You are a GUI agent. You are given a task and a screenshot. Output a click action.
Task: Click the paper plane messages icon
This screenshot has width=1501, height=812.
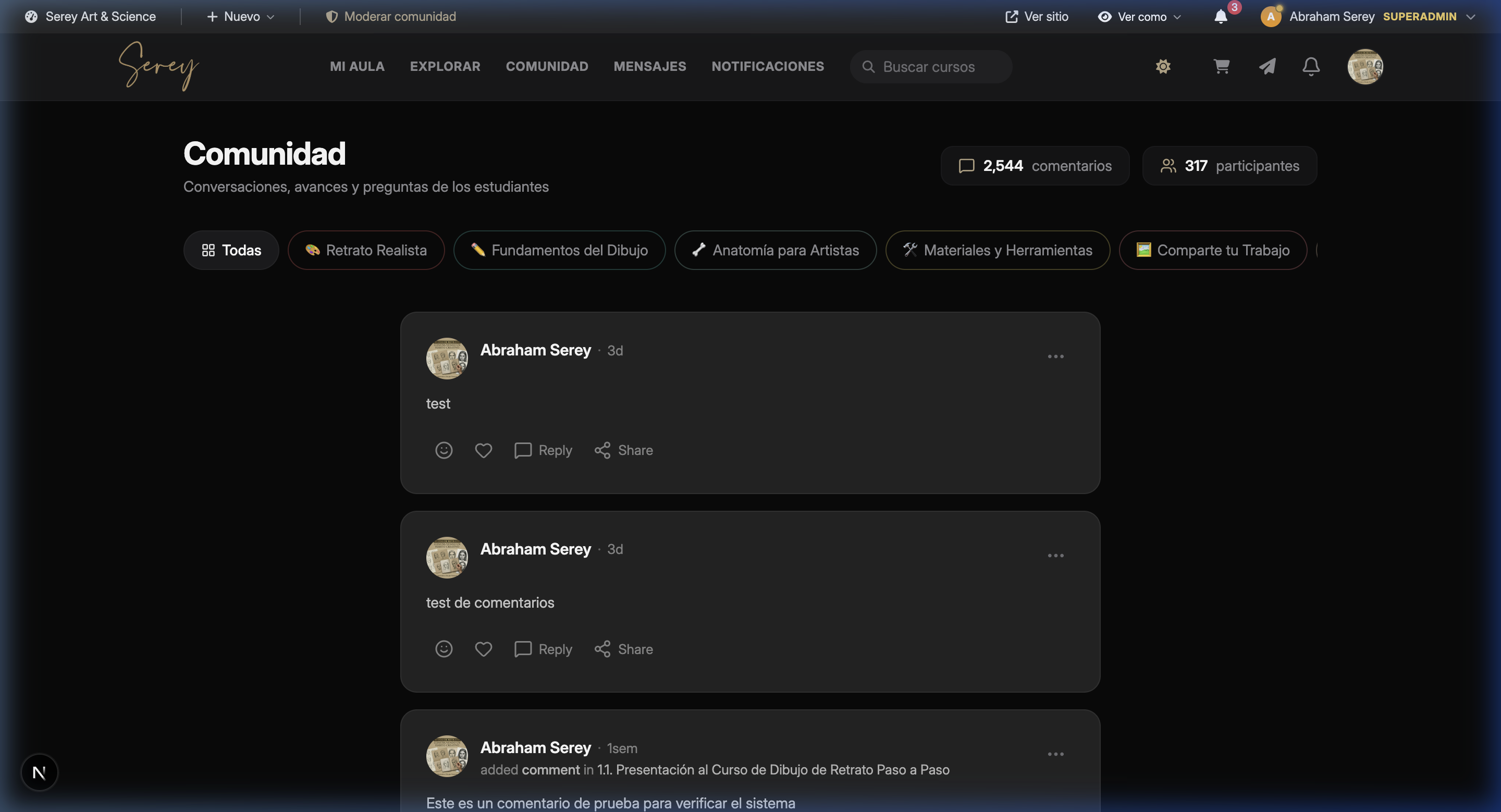(1267, 66)
